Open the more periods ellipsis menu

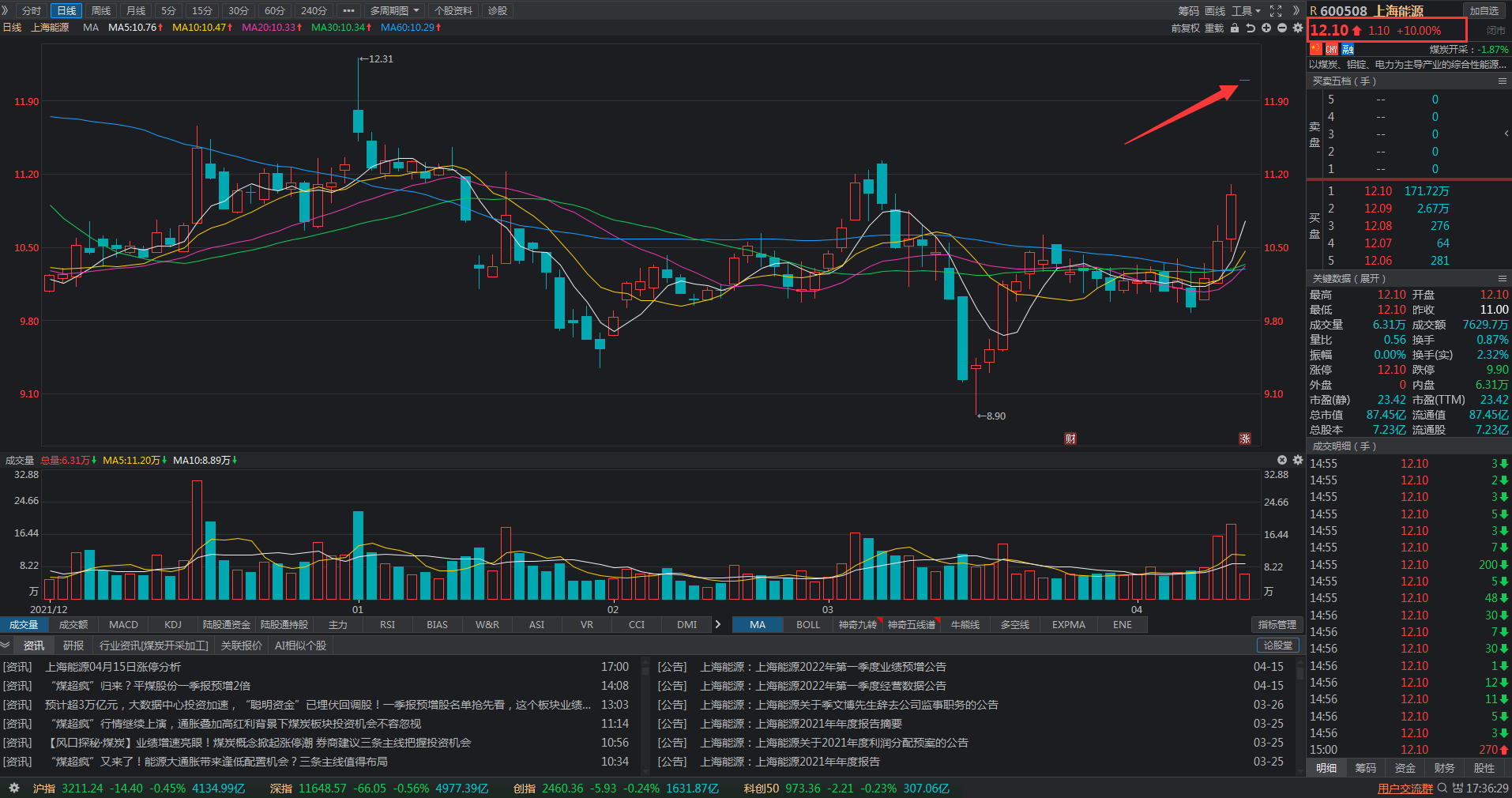point(348,10)
